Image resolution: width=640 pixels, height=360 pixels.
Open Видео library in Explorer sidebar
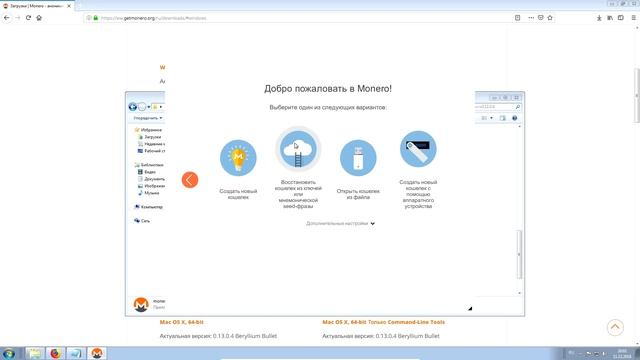coord(147,172)
